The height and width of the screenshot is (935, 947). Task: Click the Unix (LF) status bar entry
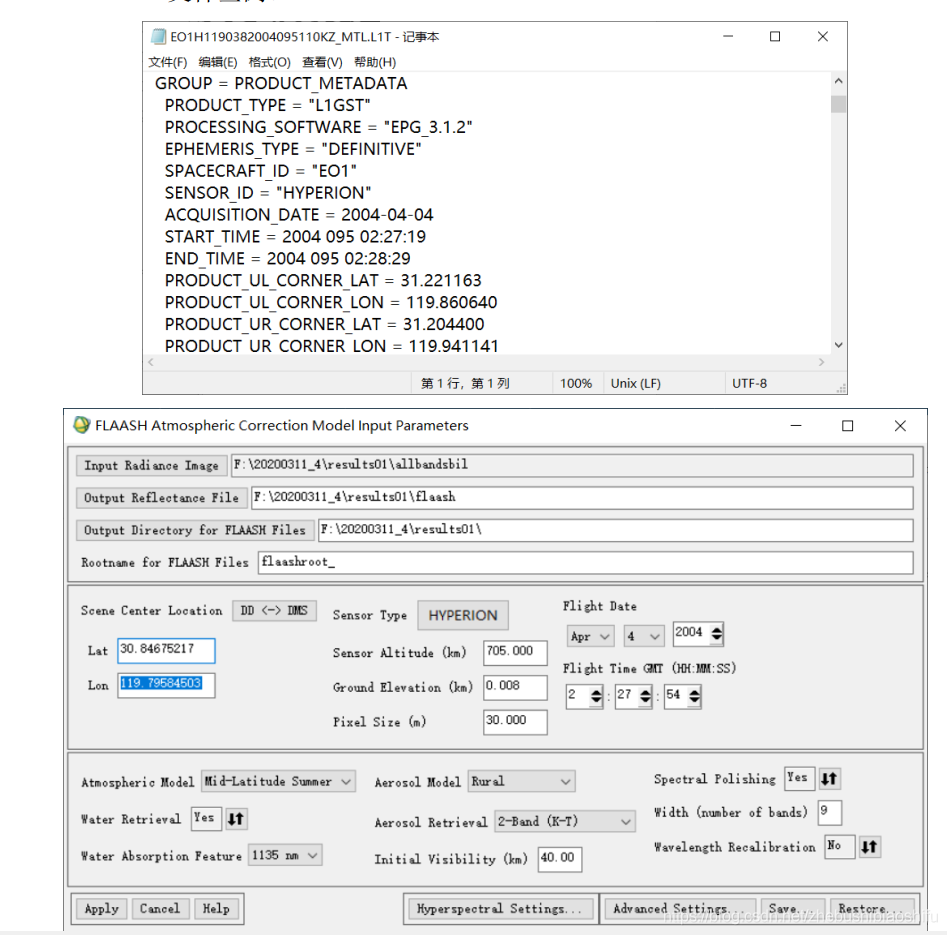click(635, 384)
